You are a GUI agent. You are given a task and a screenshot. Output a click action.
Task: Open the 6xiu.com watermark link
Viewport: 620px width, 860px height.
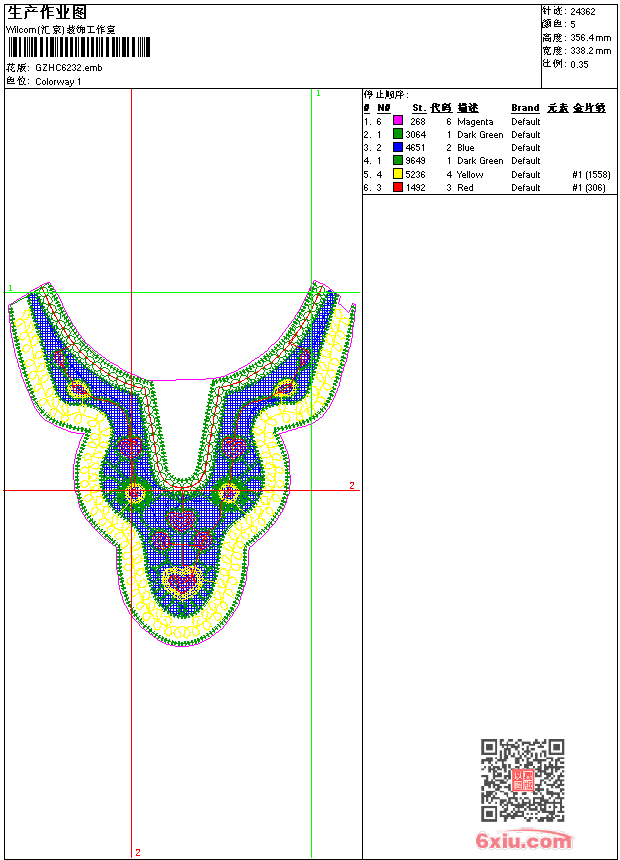point(524,841)
